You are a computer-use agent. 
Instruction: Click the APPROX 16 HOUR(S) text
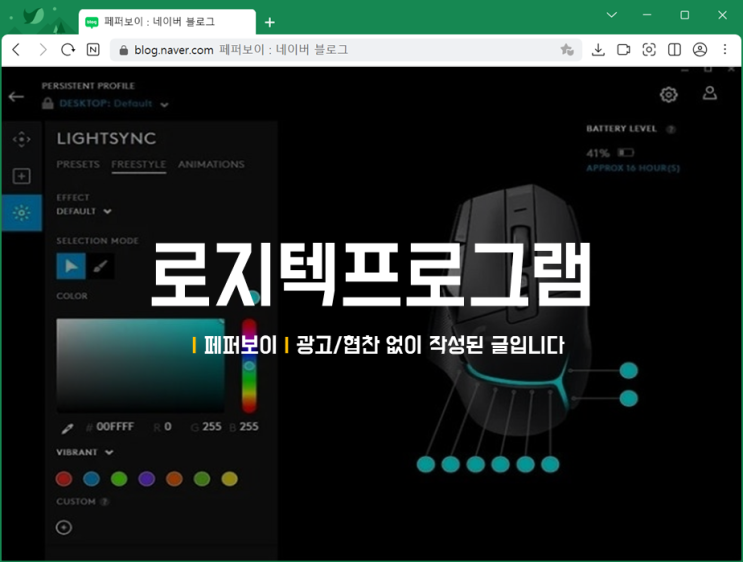[633, 168]
